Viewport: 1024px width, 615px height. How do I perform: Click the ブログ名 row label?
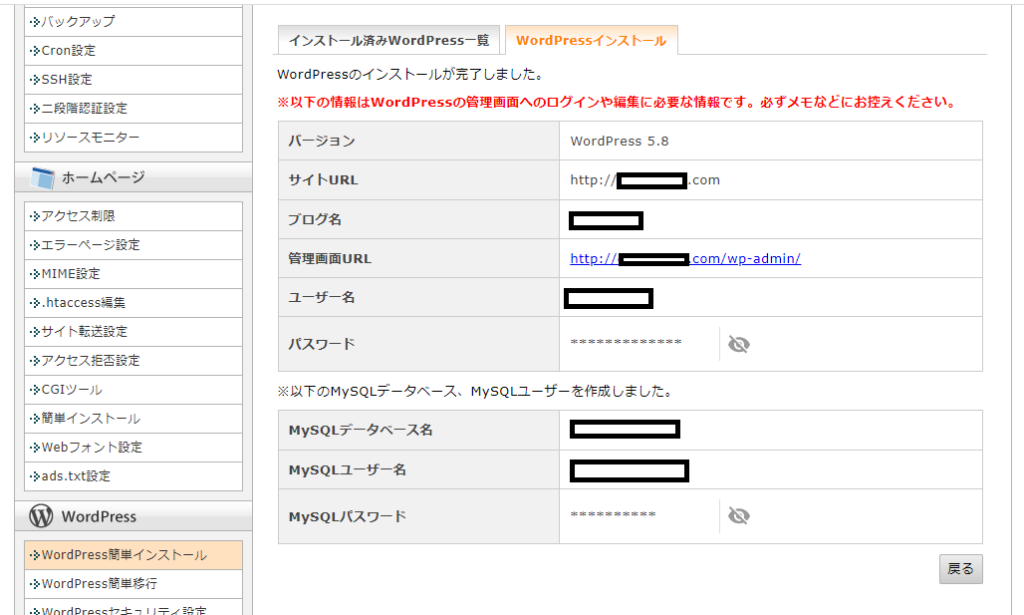click(x=315, y=219)
